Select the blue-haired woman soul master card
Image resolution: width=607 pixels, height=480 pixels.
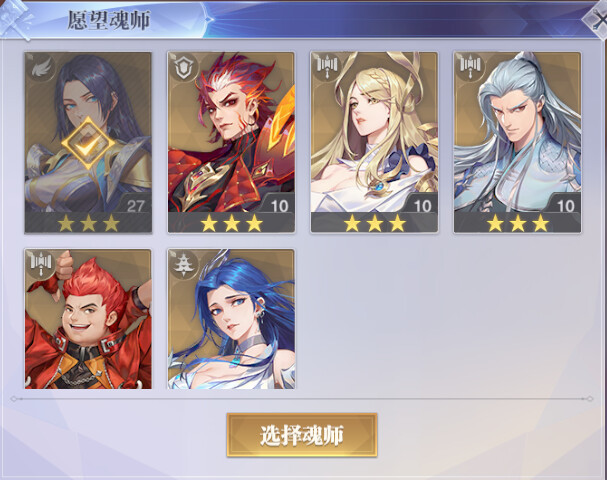(x=231, y=319)
